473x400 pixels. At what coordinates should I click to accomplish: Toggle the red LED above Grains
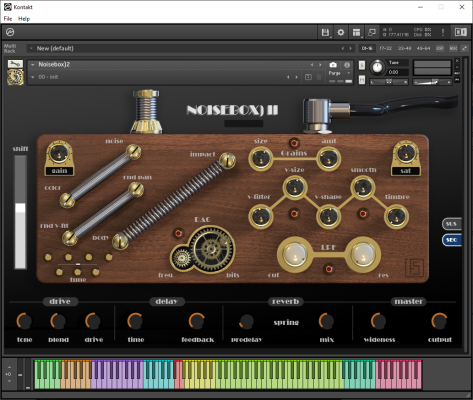[294, 143]
